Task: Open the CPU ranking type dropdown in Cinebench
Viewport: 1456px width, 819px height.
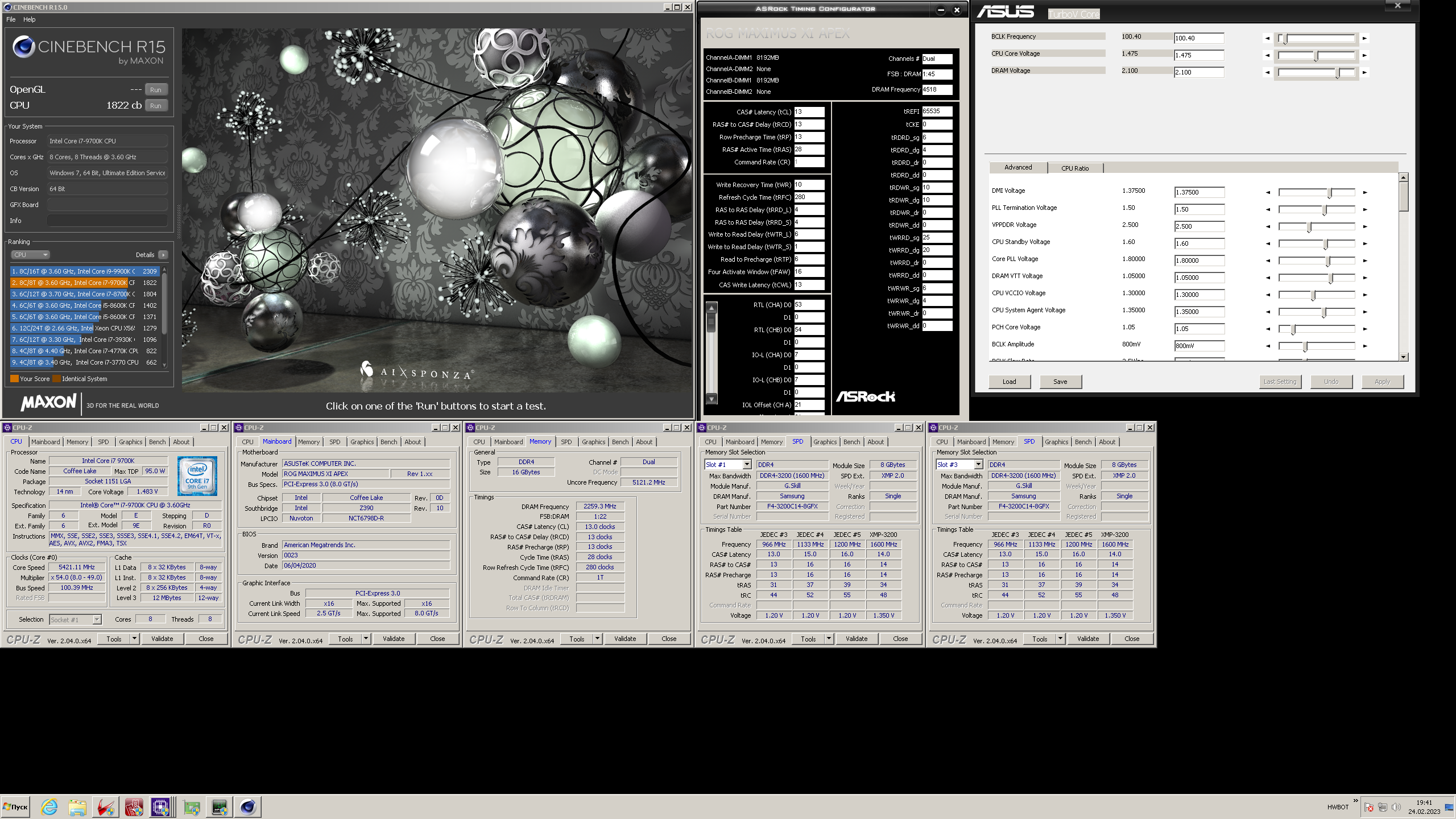Action: click(30, 255)
